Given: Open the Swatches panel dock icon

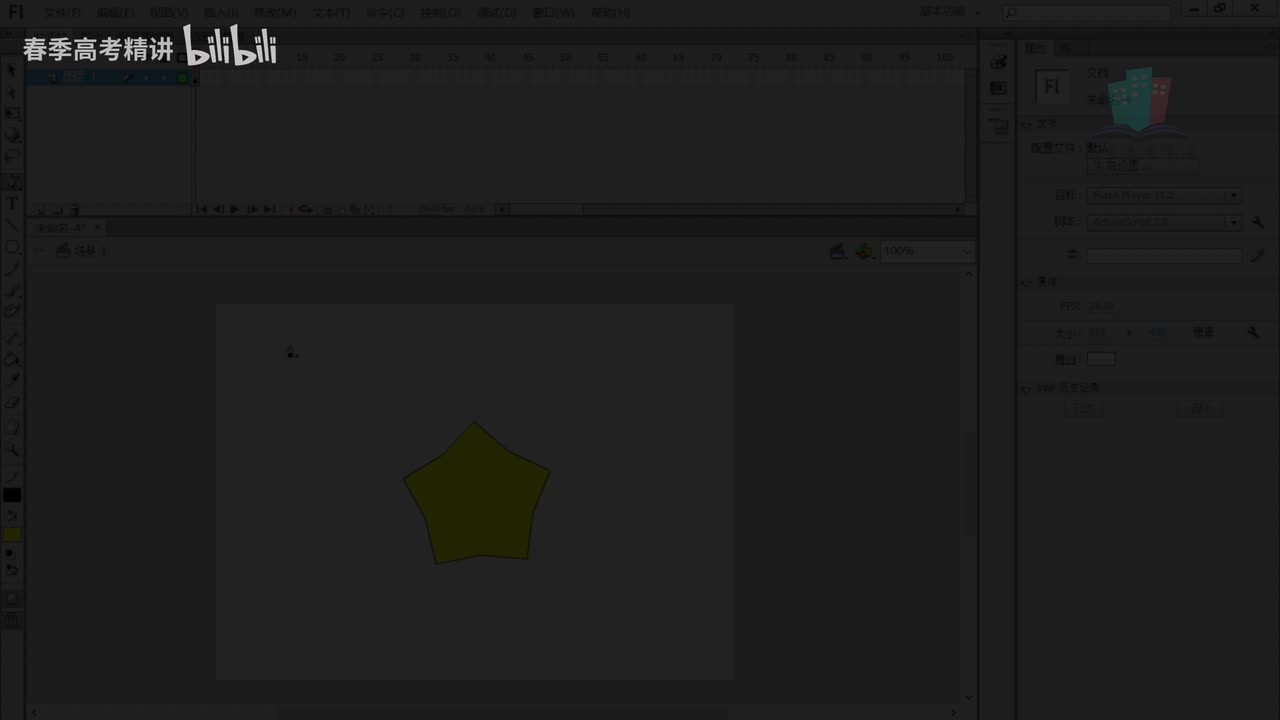Looking at the screenshot, I should (x=998, y=88).
